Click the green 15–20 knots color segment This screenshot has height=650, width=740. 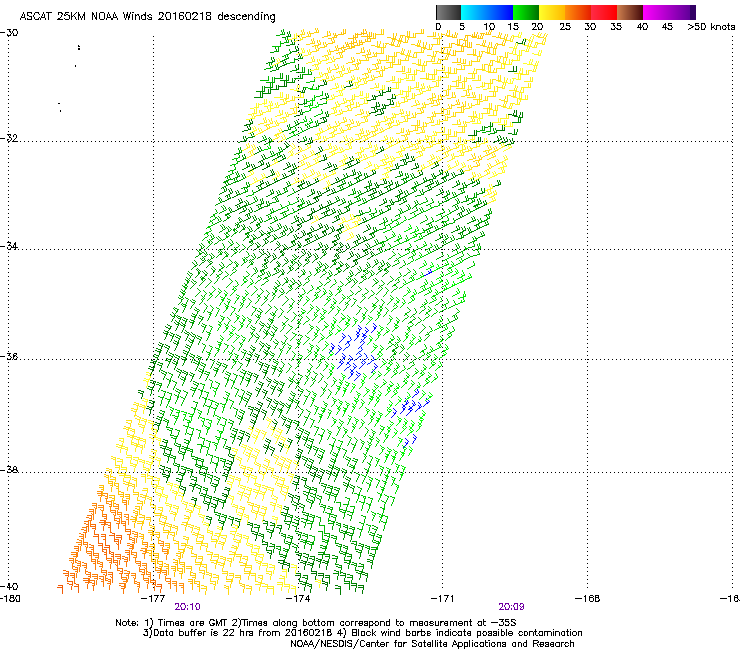click(526, 12)
